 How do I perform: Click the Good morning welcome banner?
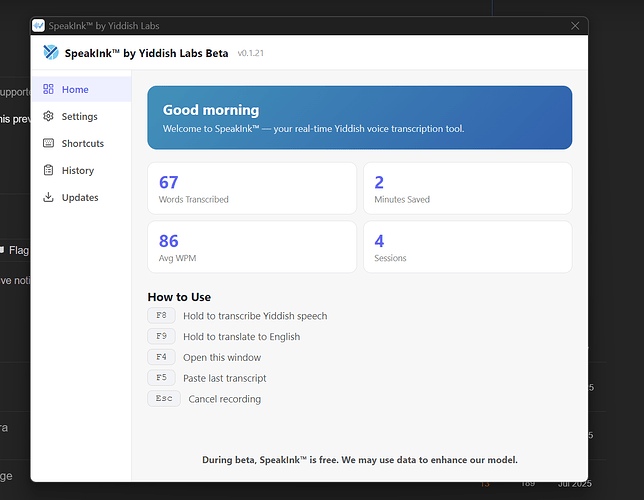360,118
